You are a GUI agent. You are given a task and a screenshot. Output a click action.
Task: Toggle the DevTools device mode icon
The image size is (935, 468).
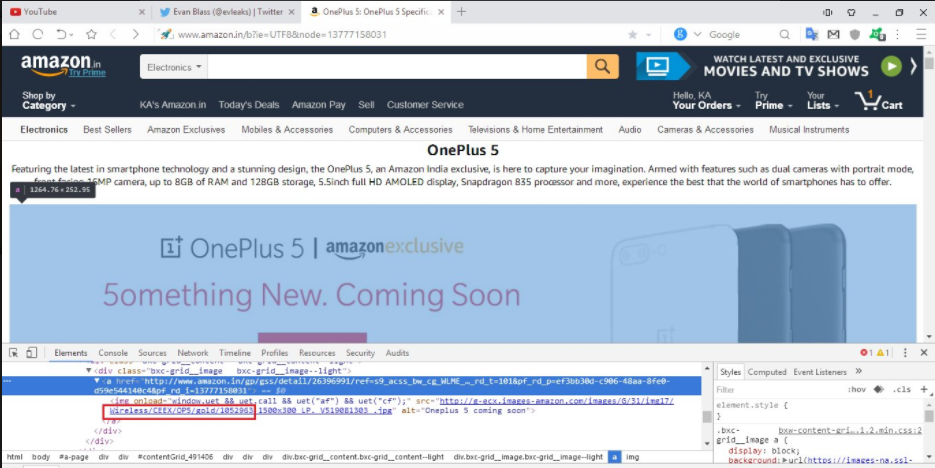[x=32, y=352]
